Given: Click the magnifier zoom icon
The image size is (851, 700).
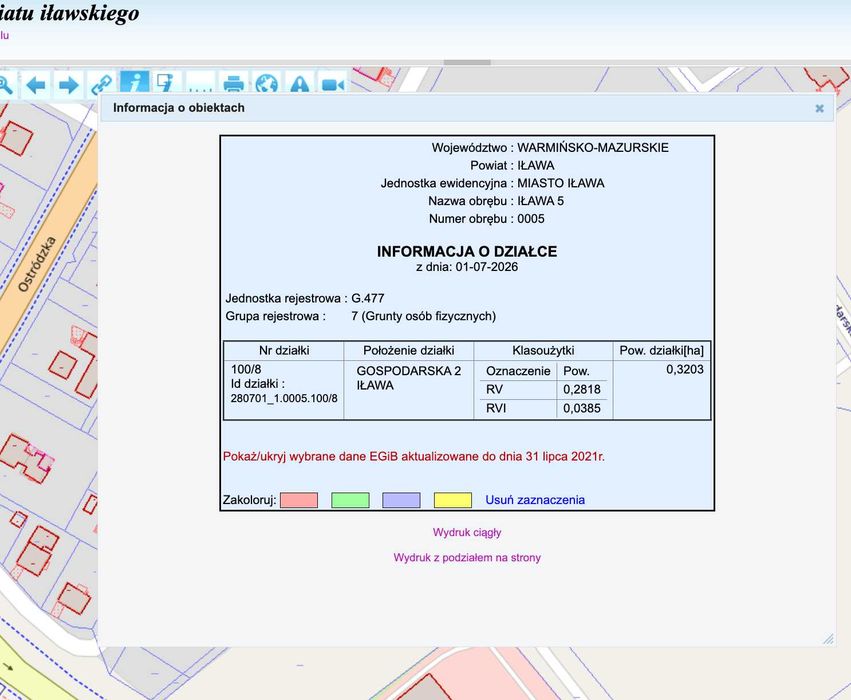Looking at the screenshot, I should (x=5, y=85).
